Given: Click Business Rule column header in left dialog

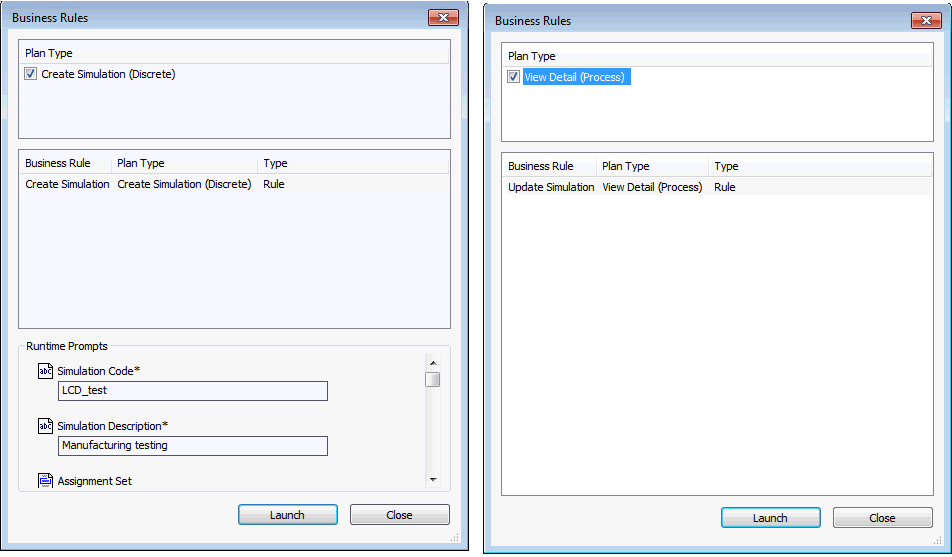Looking at the screenshot, I should [66, 163].
